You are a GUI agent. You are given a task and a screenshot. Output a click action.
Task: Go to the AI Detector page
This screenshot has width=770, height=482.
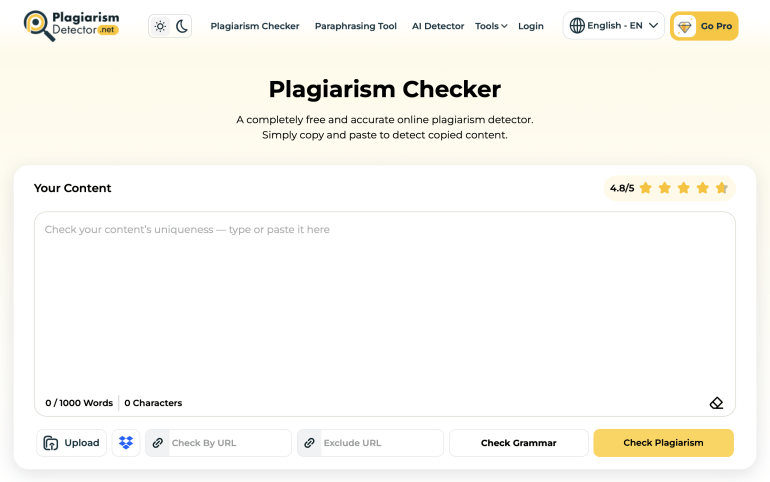coord(438,26)
